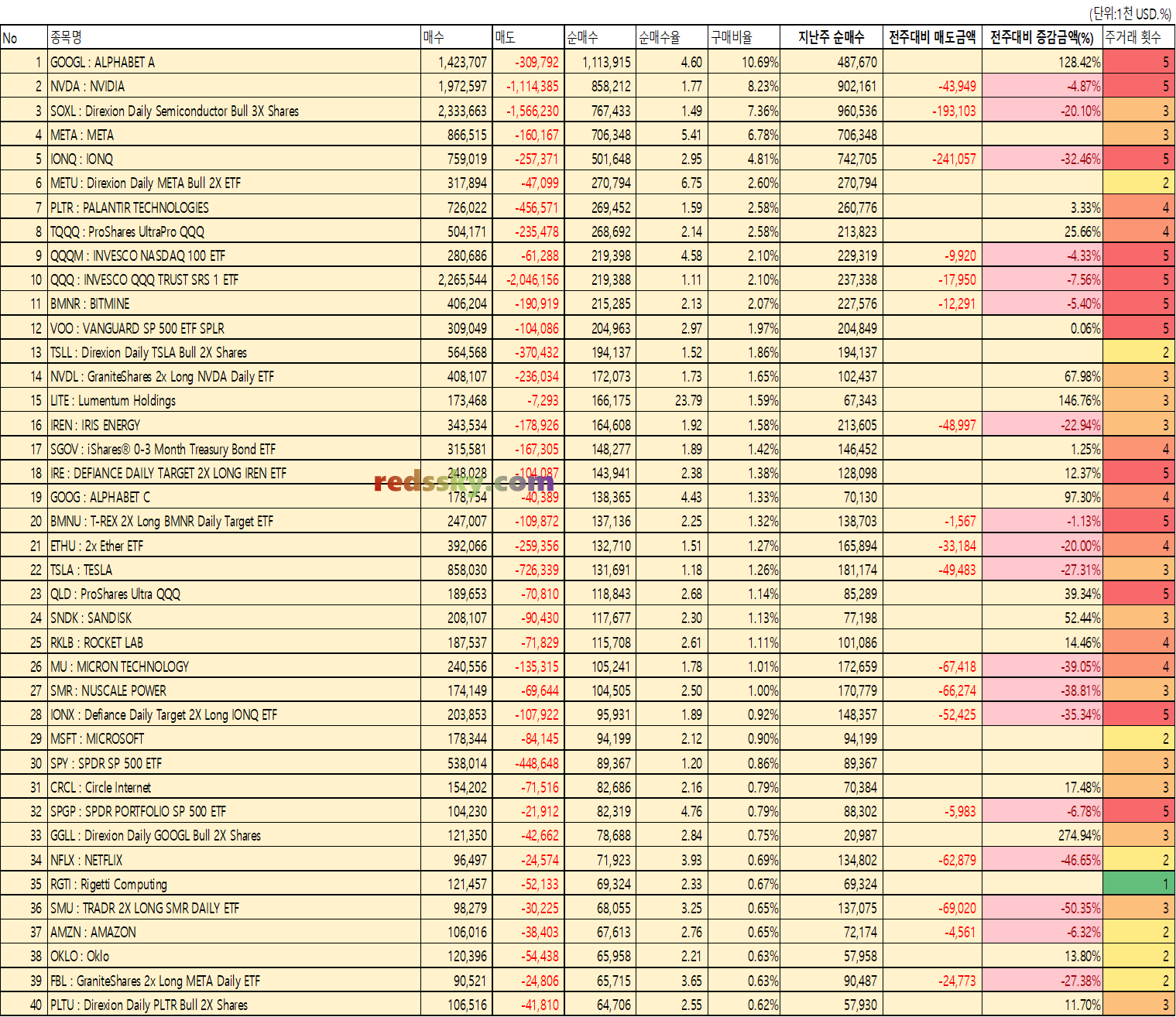
Task: Select last week net buy 742,705 for IONQ
Action: click(x=831, y=159)
